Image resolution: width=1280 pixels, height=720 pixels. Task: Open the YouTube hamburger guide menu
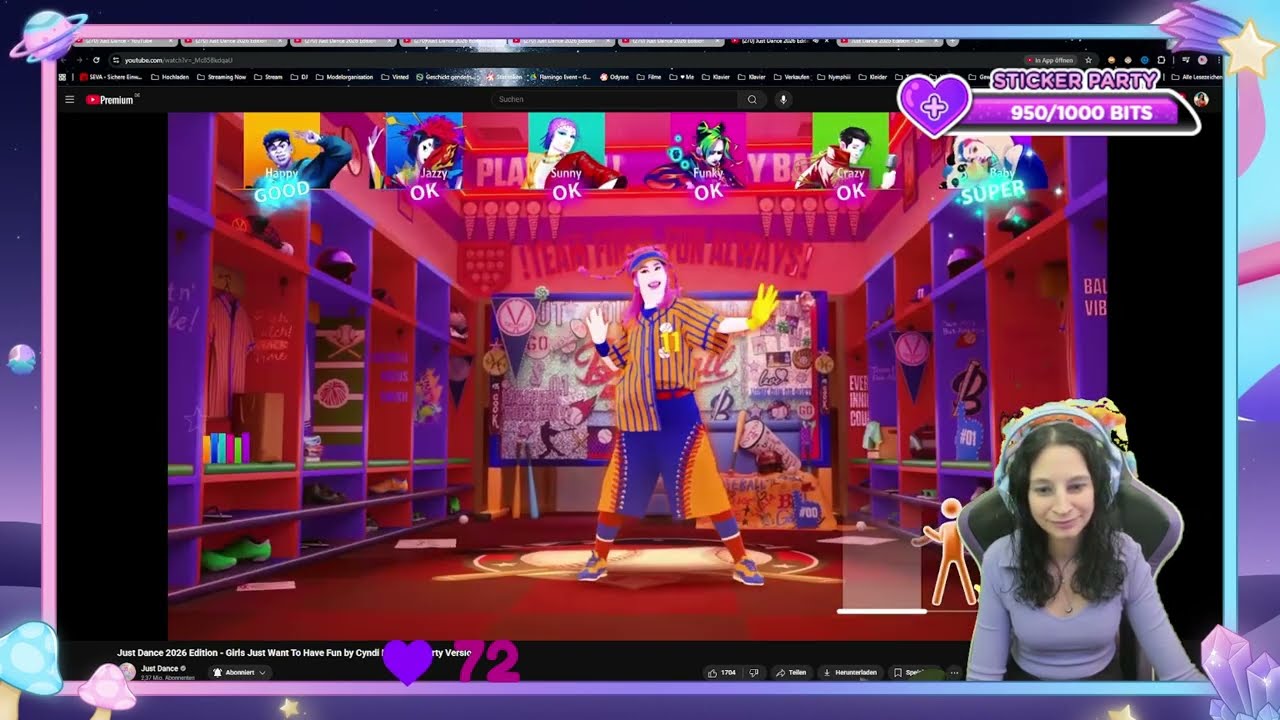point(69,99)
